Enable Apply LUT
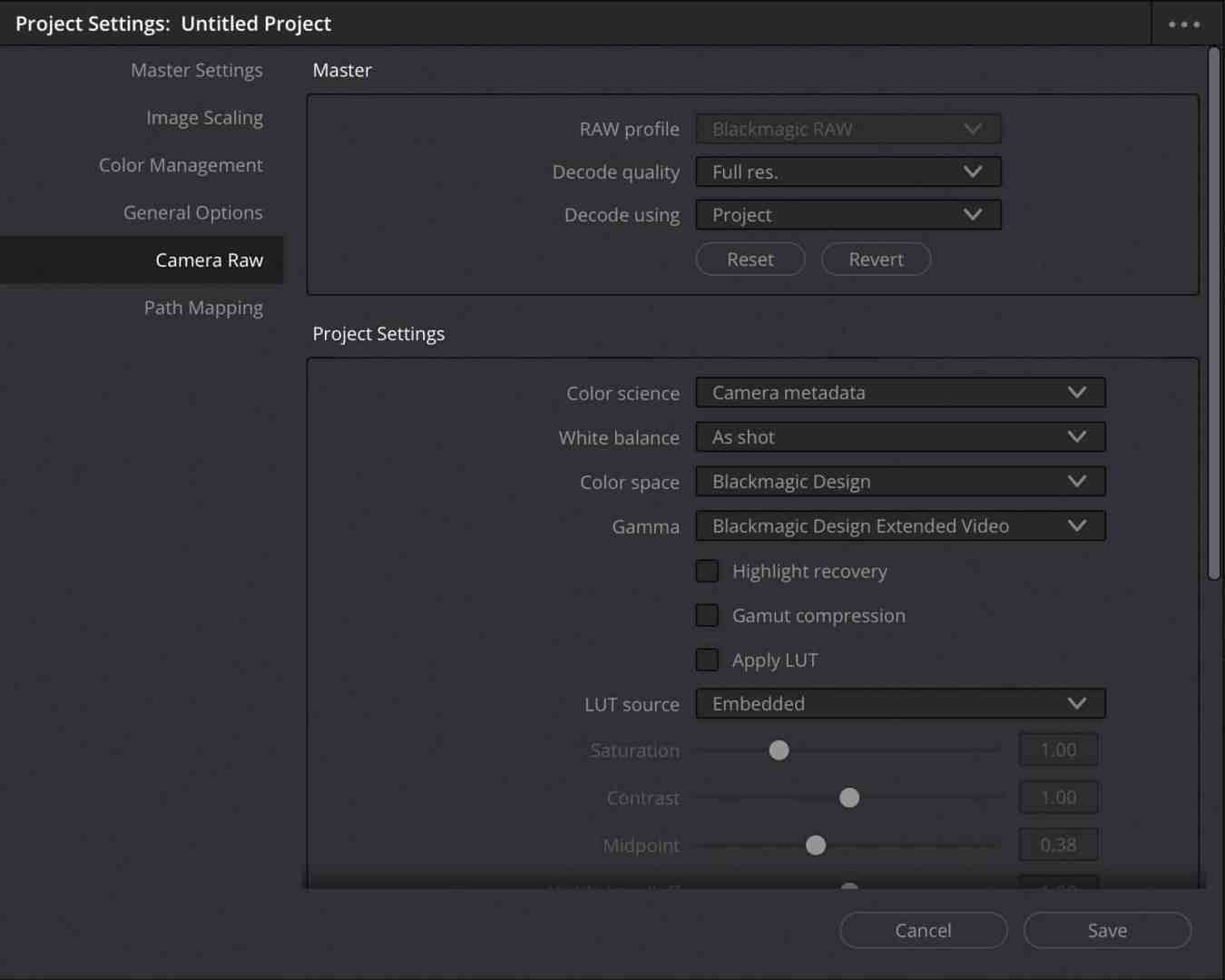Image resolution: width=1225 pixels, height=980 pixels. click(707, 659)
